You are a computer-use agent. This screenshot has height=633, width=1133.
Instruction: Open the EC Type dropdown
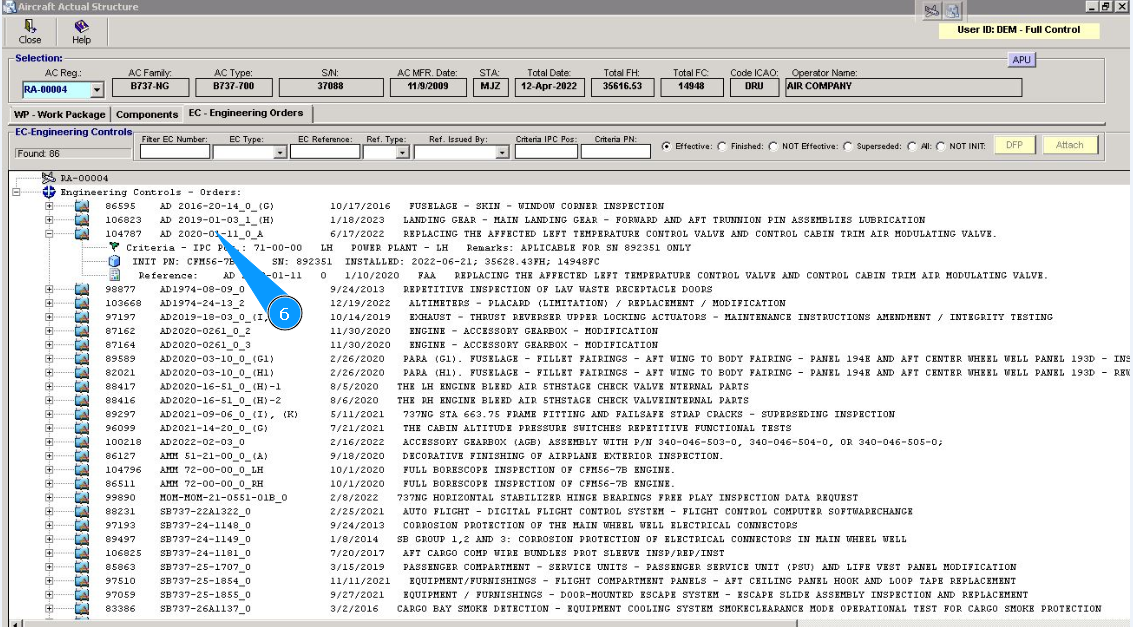pyautogui.click(x=280, y=152)
